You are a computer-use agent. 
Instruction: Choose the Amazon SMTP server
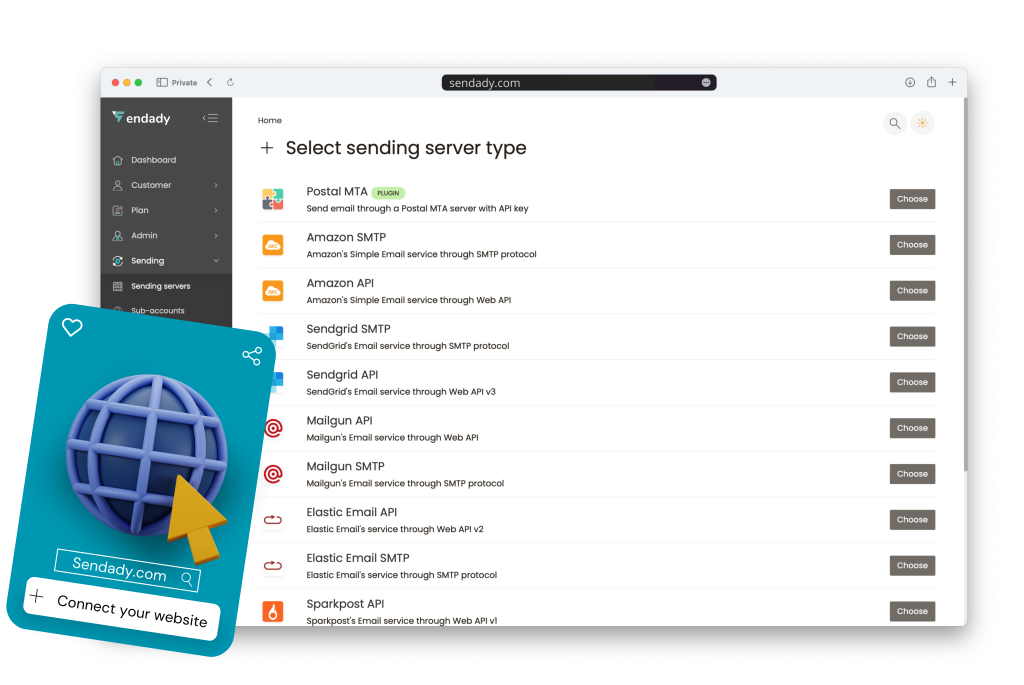[912, 245]
